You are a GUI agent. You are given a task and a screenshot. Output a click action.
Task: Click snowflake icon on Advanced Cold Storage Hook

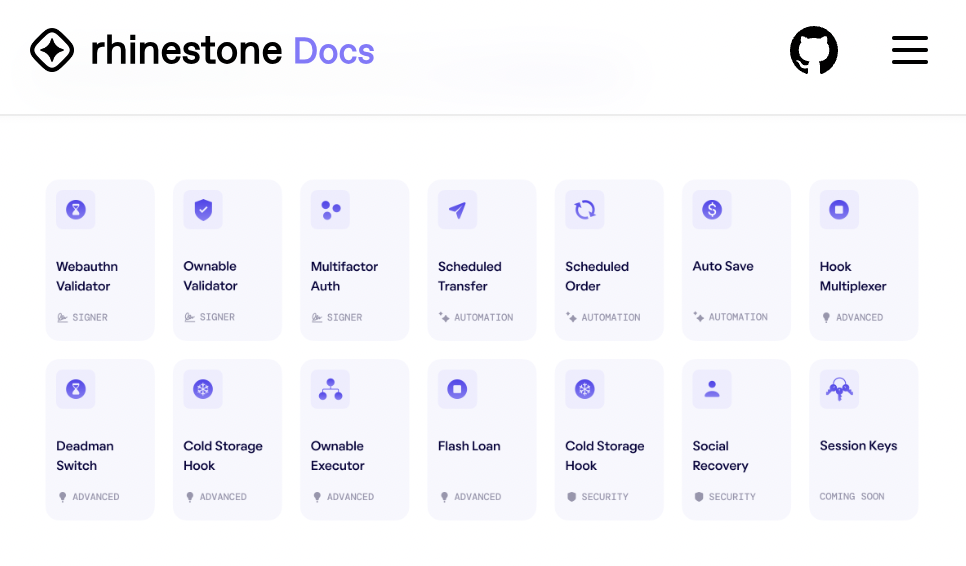coord(203,389)
